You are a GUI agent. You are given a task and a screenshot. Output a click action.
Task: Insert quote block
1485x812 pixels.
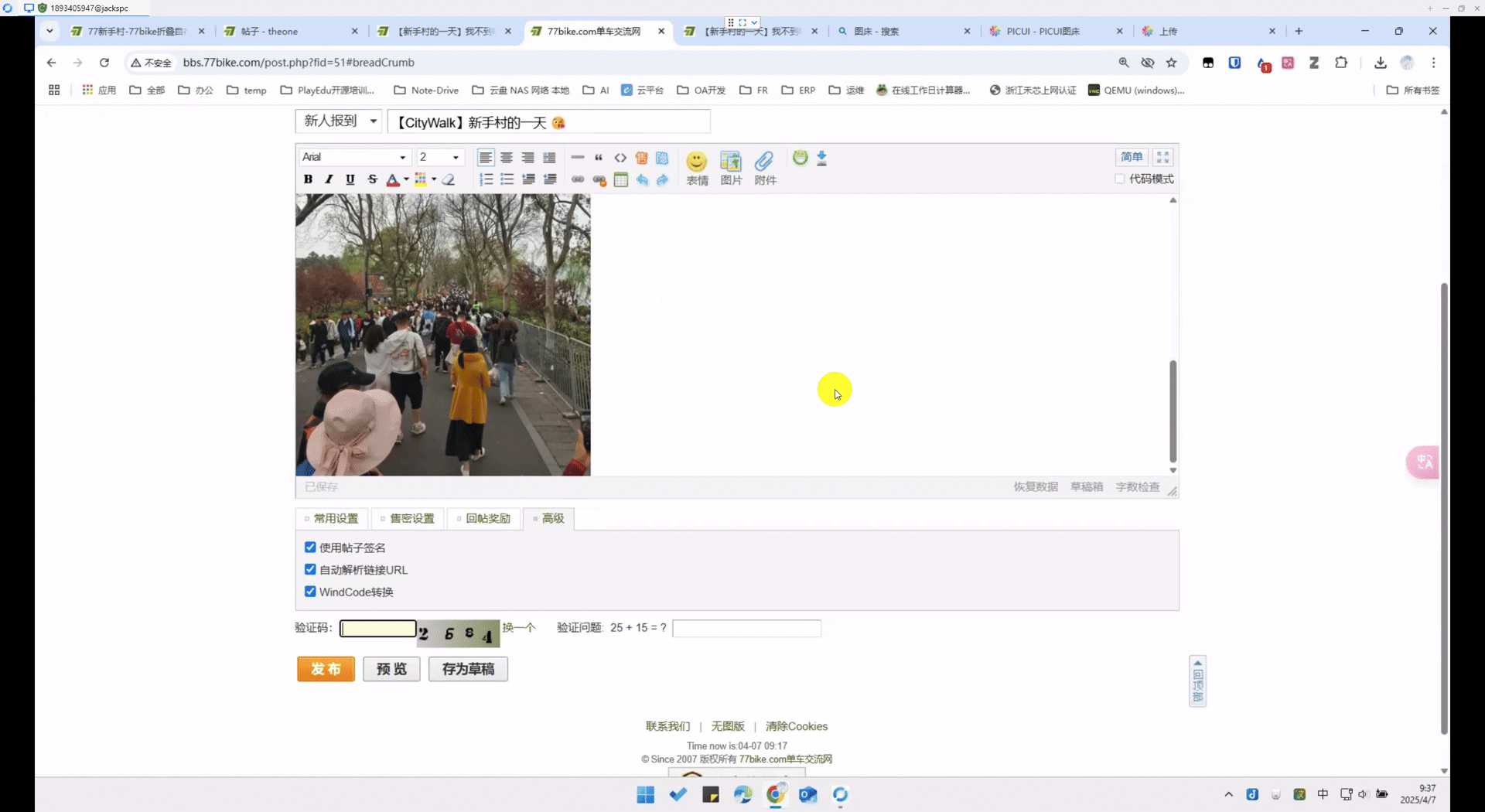point(599,158)
